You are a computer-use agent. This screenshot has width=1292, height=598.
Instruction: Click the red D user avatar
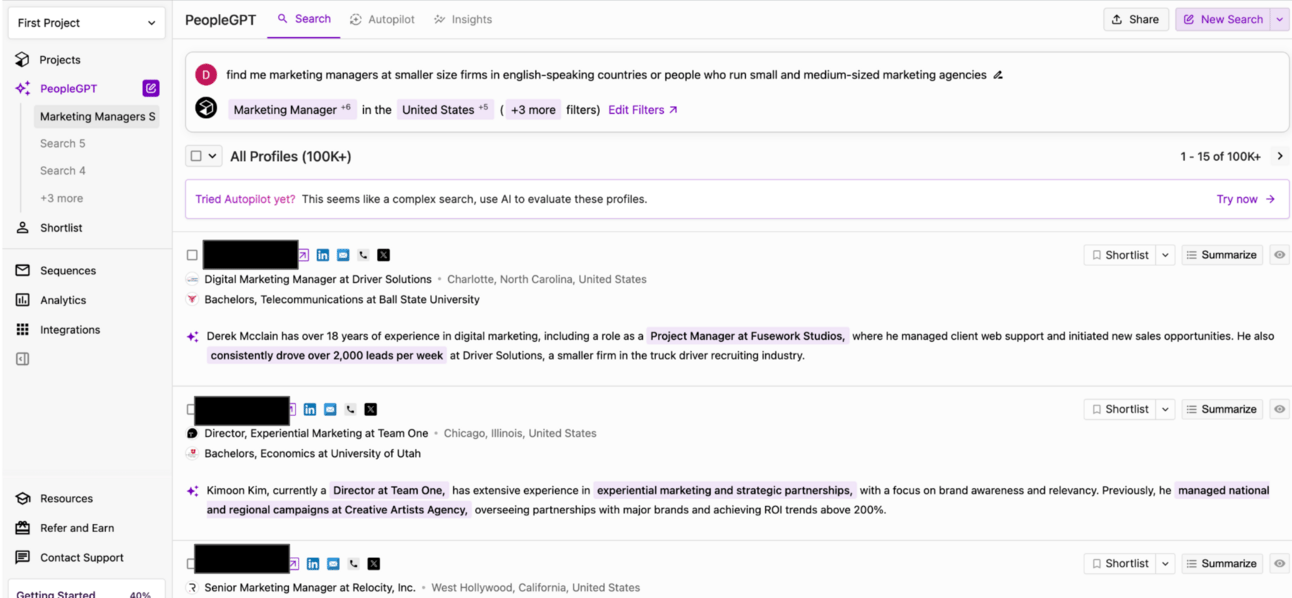pyautogui.click(x=205, y=74)
